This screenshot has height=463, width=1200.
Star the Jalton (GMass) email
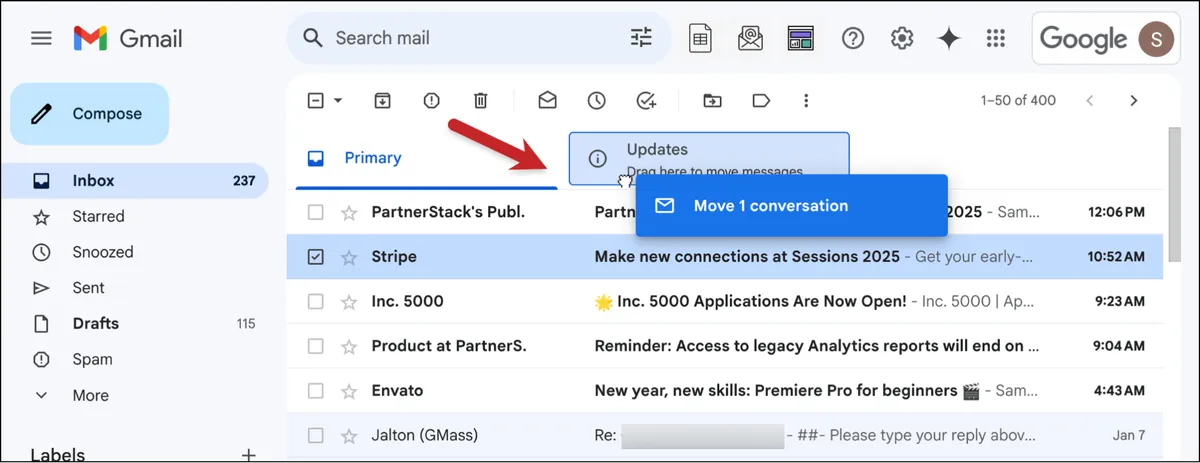click(x=349, y=435)
